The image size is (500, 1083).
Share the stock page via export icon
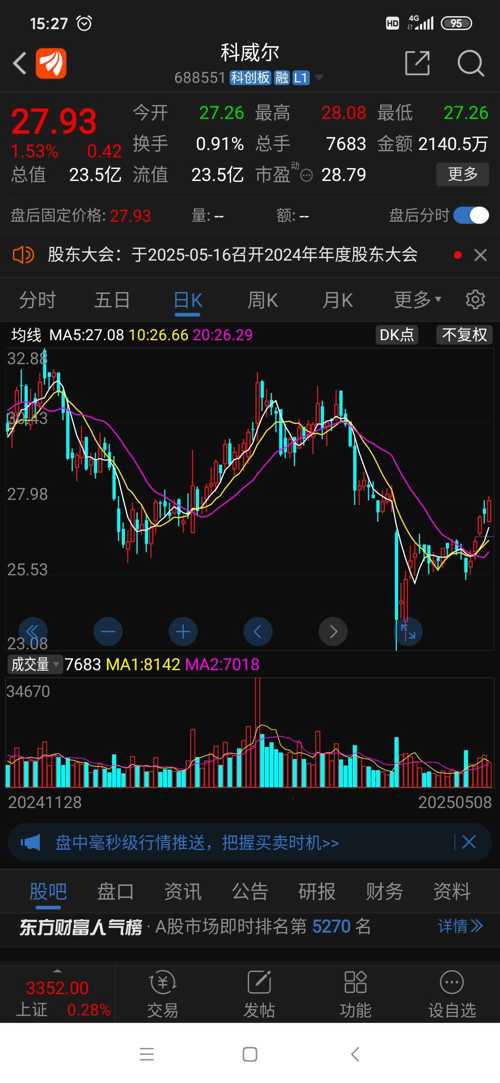417,63
